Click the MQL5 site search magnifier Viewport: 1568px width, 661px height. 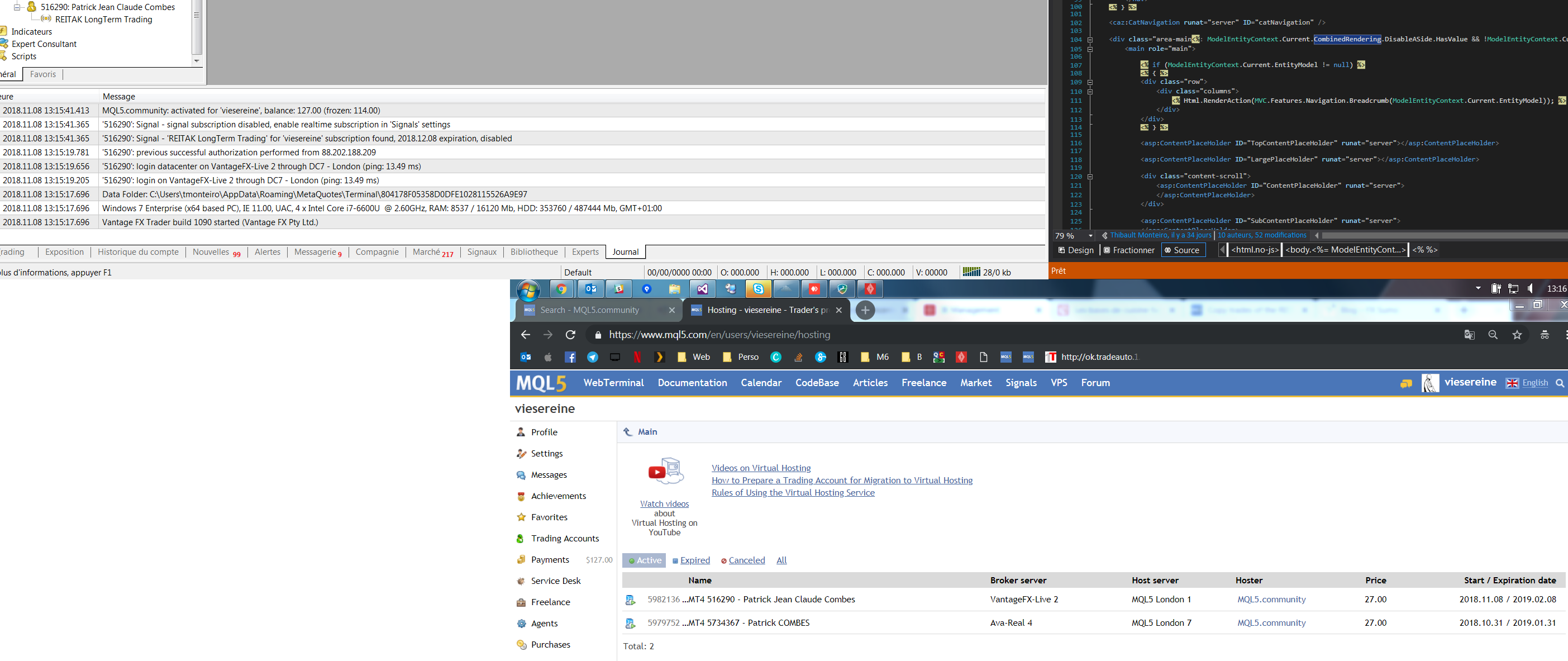(1560, 383)
